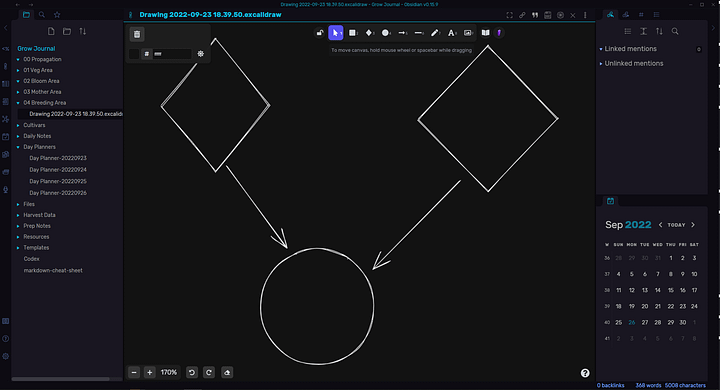Click the TODAY calendar button
This screenshot has height=390, width=720.
coord(676,225)
